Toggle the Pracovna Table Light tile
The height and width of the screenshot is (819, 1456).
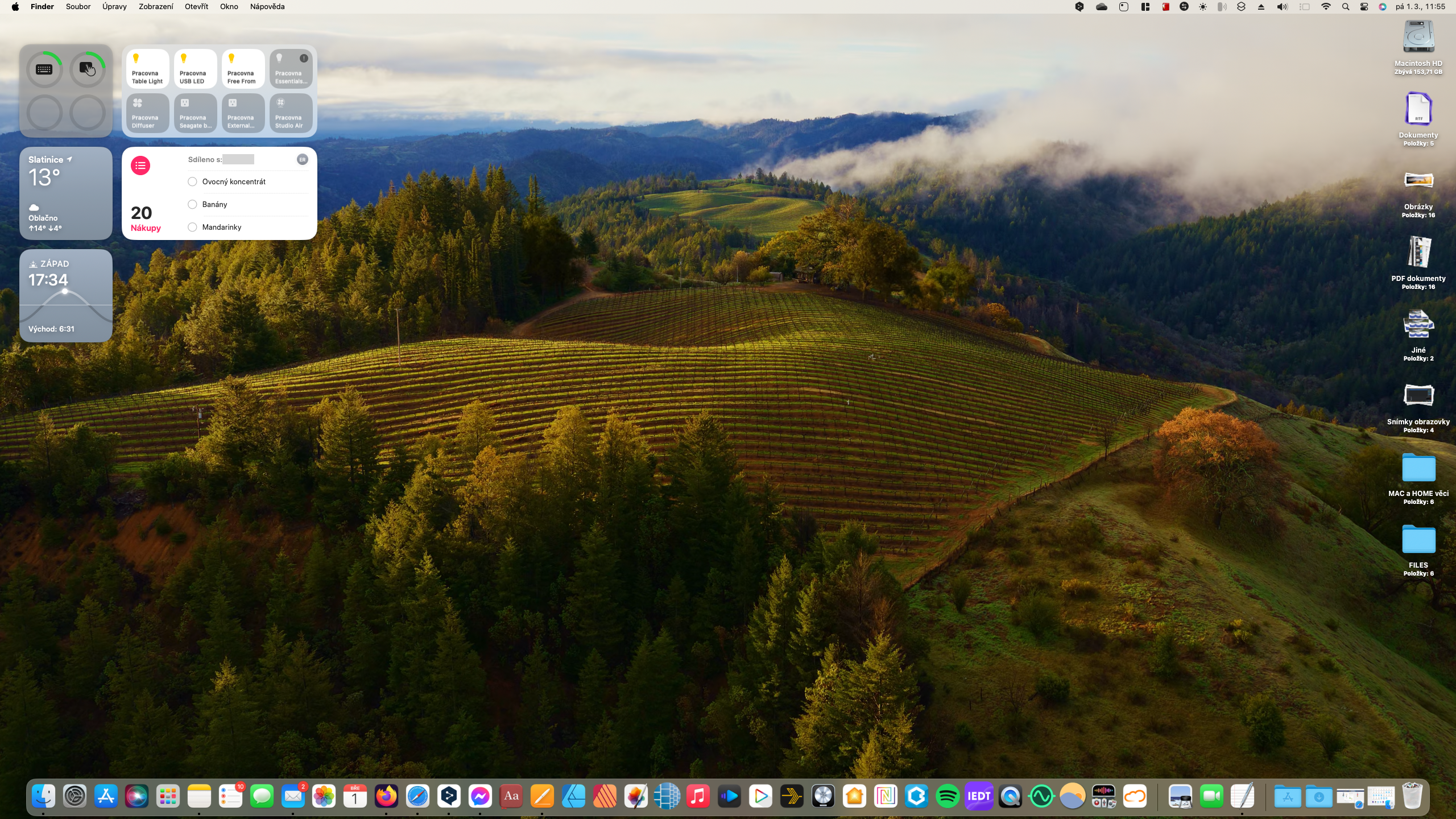coord(147,68)
